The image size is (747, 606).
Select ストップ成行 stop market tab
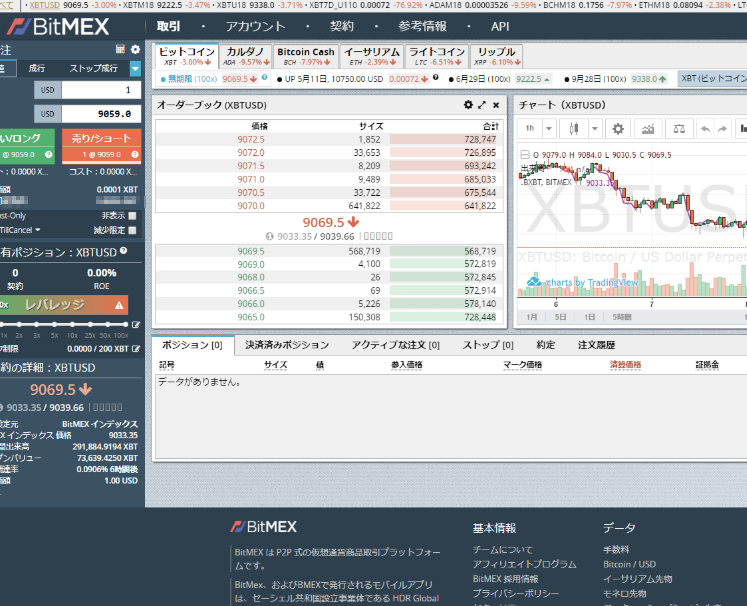(x=93, y=69)
